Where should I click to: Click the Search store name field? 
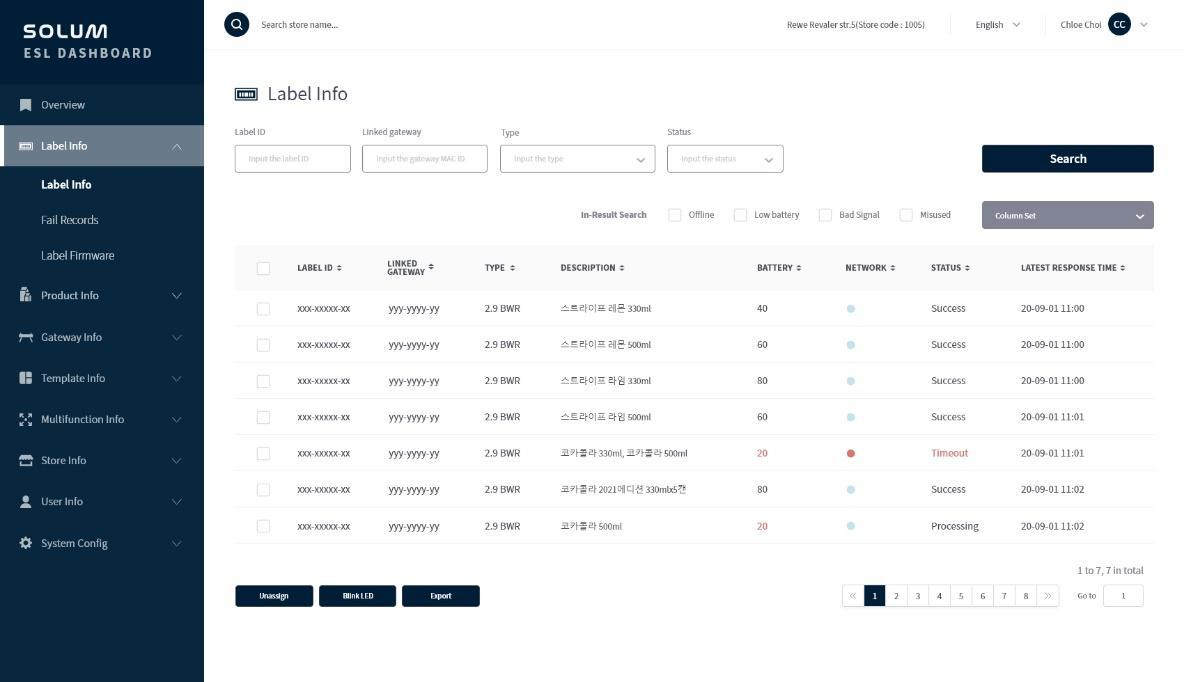(x=300, y=25)
